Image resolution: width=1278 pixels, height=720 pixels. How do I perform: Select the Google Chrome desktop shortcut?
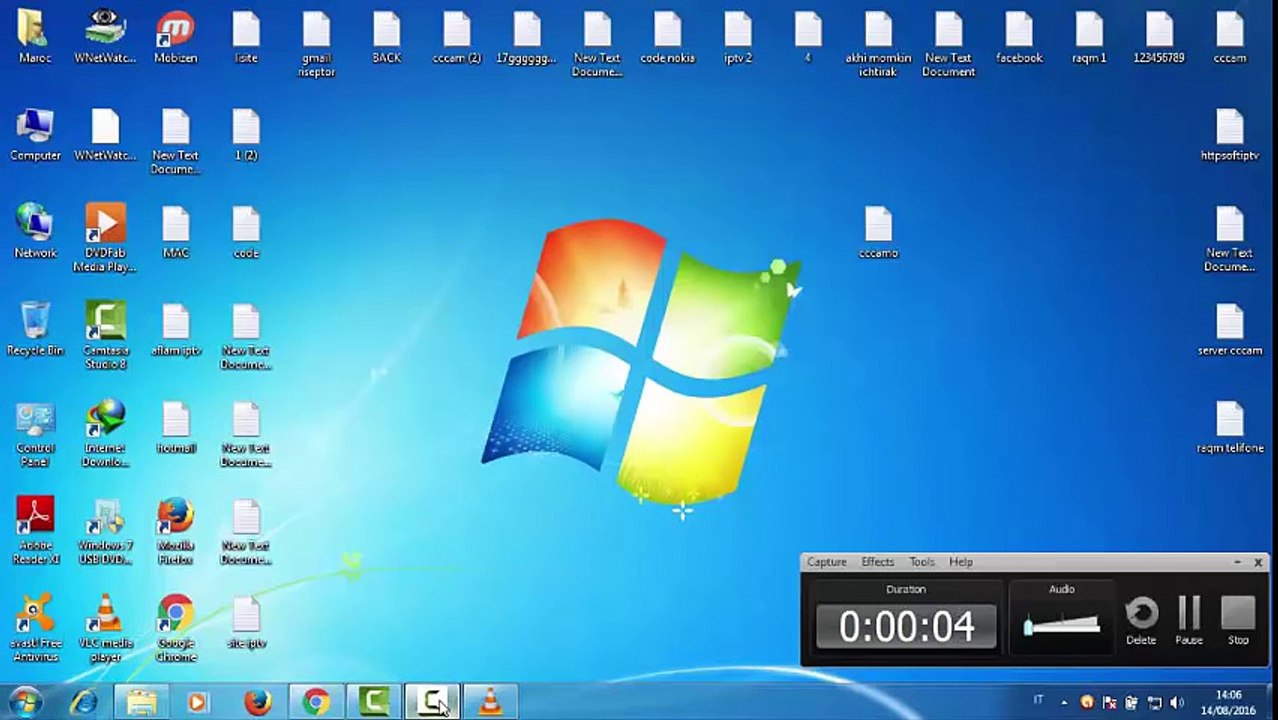point(175,628)
